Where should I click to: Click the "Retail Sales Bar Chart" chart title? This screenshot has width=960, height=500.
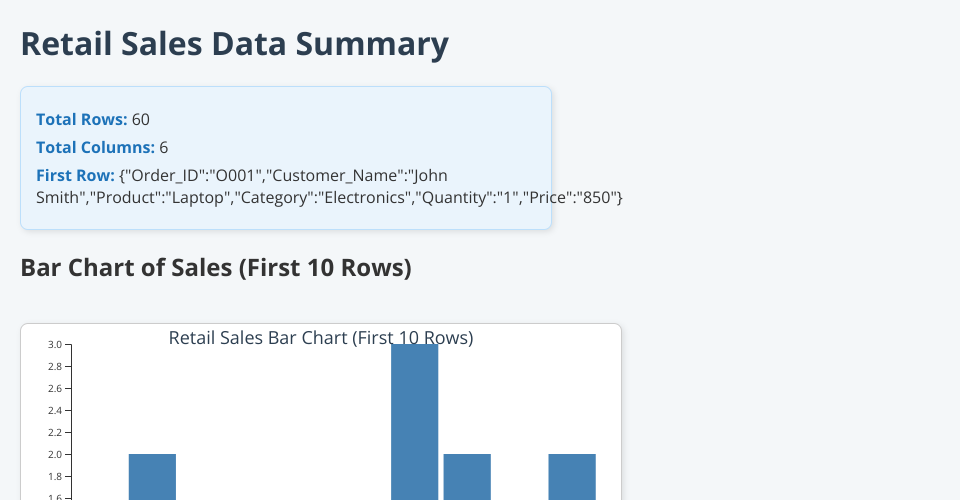click(x=320, y=338)
